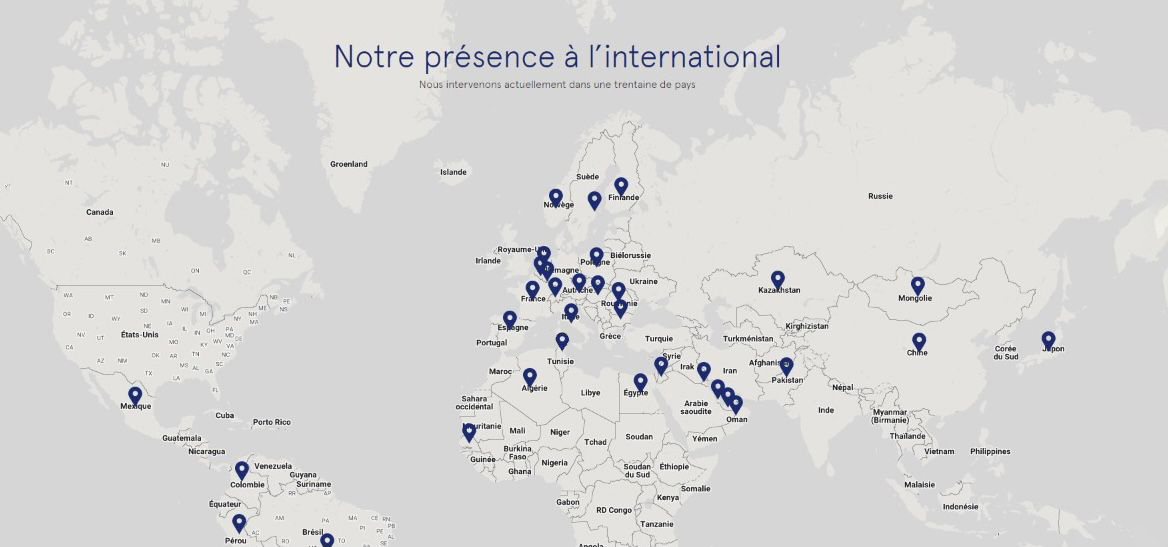Click the pin above Finlande
Image resolution: width=1168 pixels, height=547 pixels.
[621, 186]
